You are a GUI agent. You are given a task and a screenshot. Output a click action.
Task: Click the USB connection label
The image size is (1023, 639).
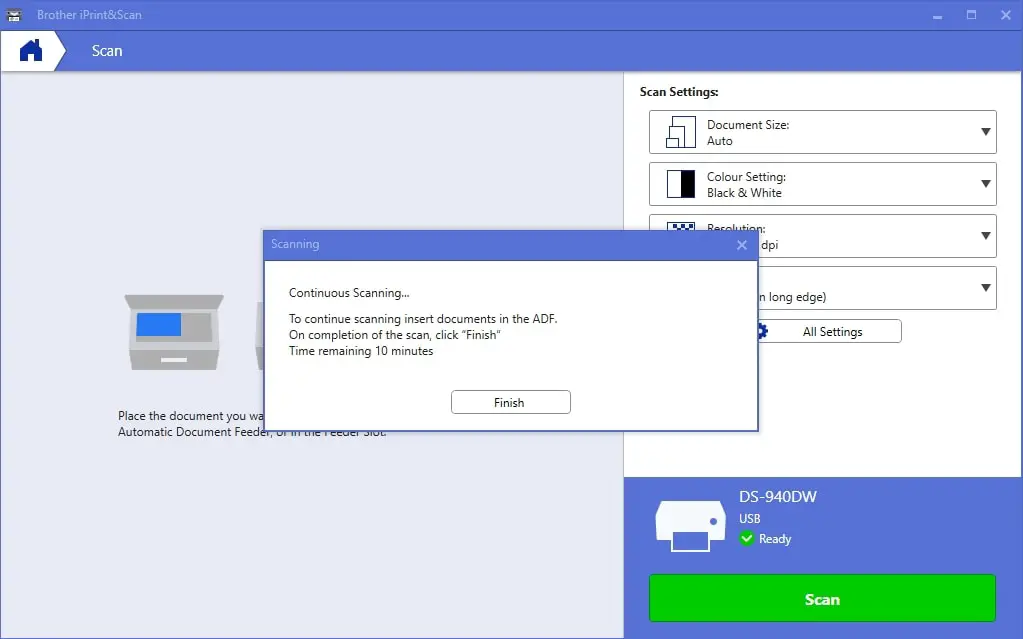[750, 518]
